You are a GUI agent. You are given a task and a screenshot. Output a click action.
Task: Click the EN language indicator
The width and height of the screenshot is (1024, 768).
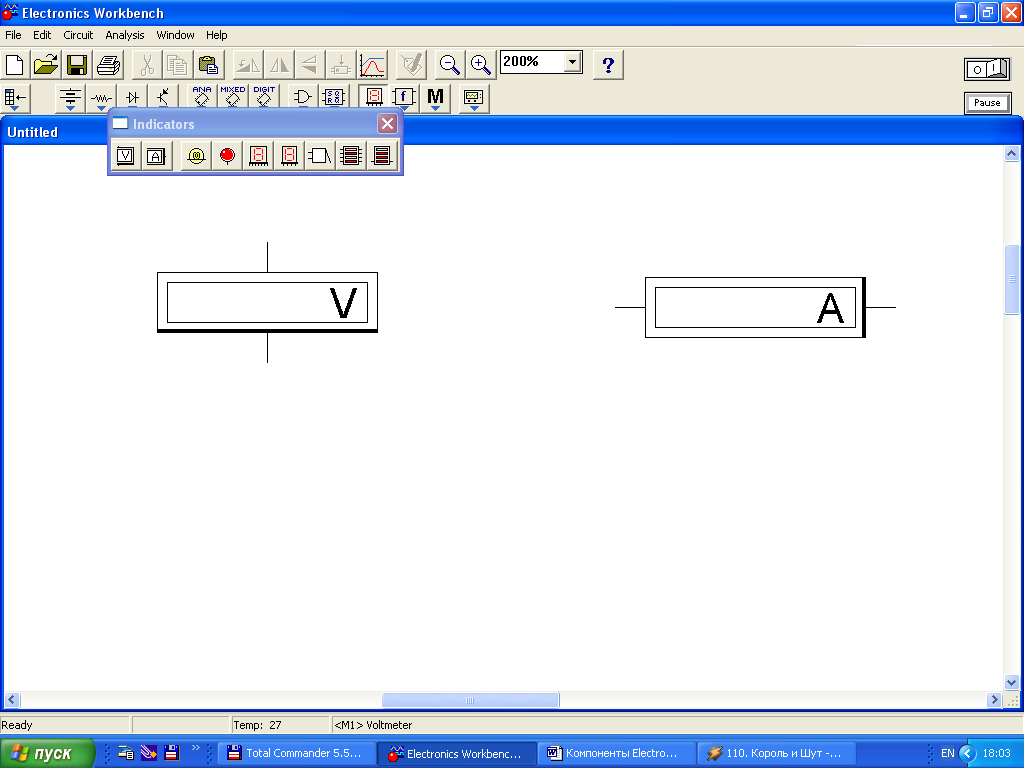click(947, 753)
